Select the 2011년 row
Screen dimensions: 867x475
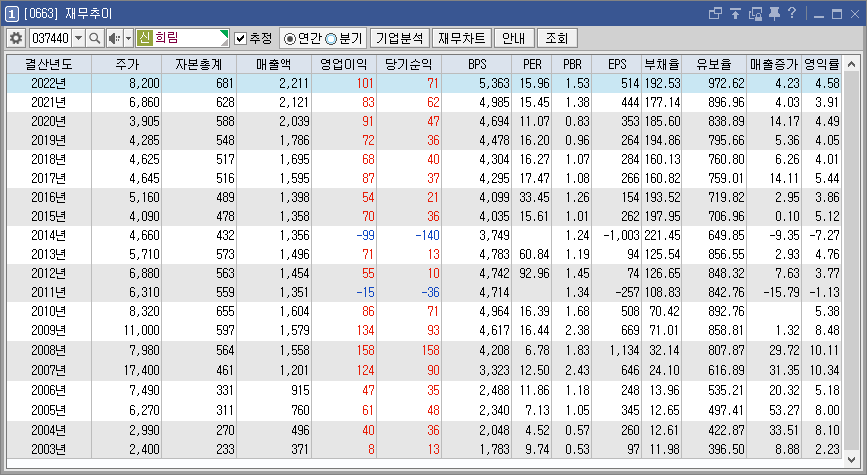424,292
